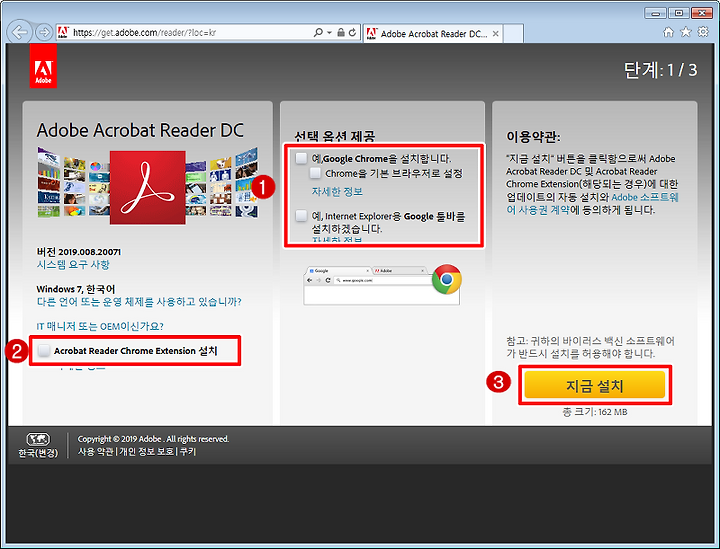Open 개인 정보 보호 footer link

point(146,452)
